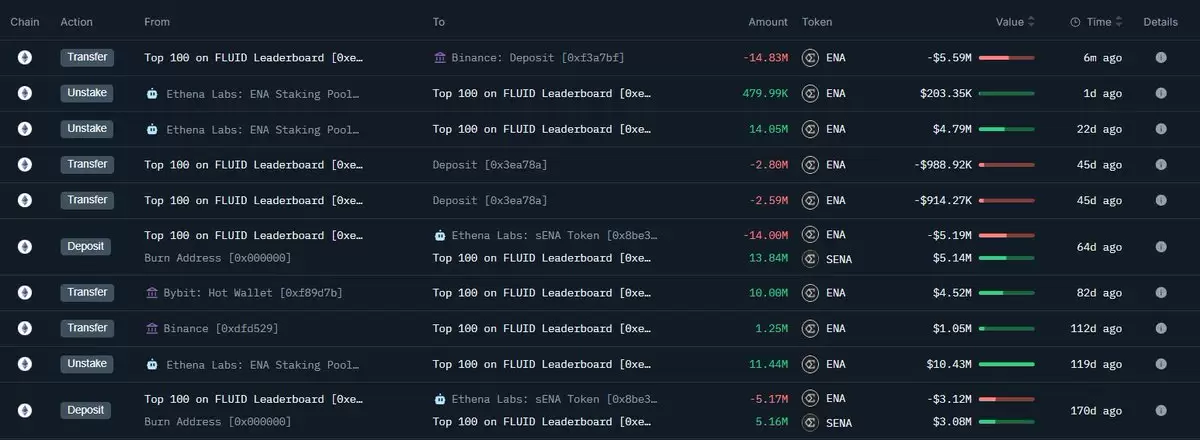Click Unstake action badge in 1d ago row
Screen dimensions: 1200x440
pos(87,93)
